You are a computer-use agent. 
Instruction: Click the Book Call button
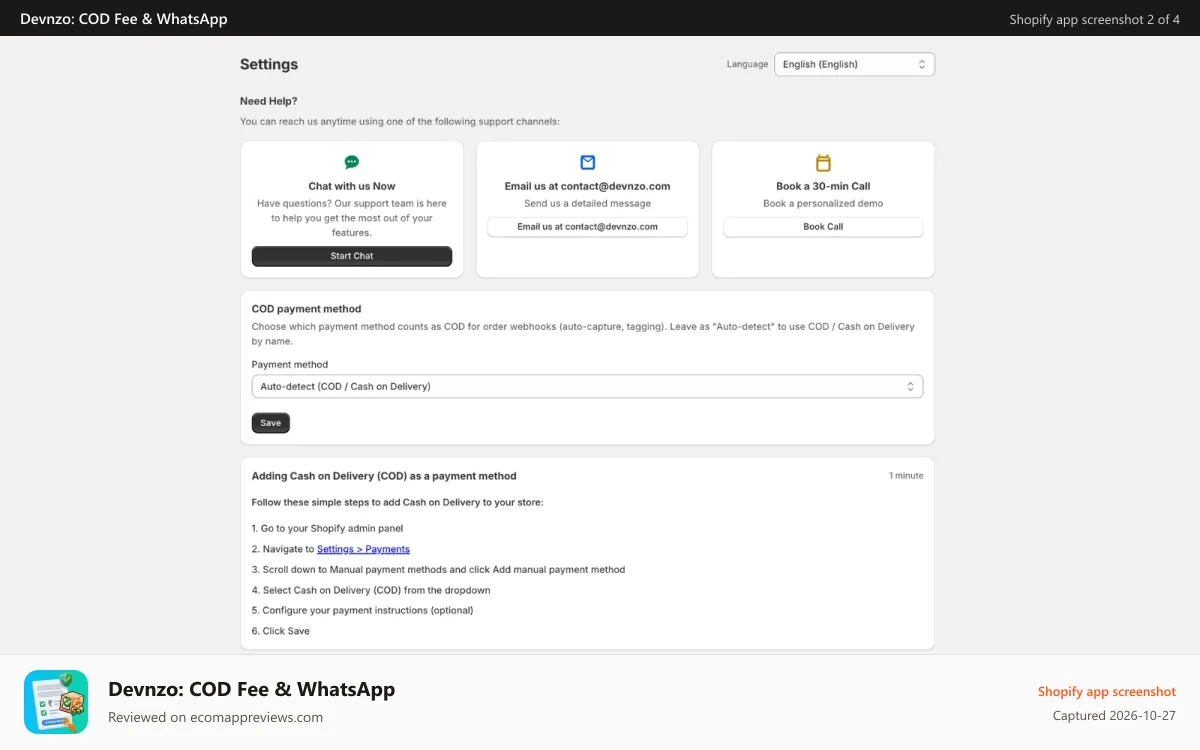(x=823, y=227)
